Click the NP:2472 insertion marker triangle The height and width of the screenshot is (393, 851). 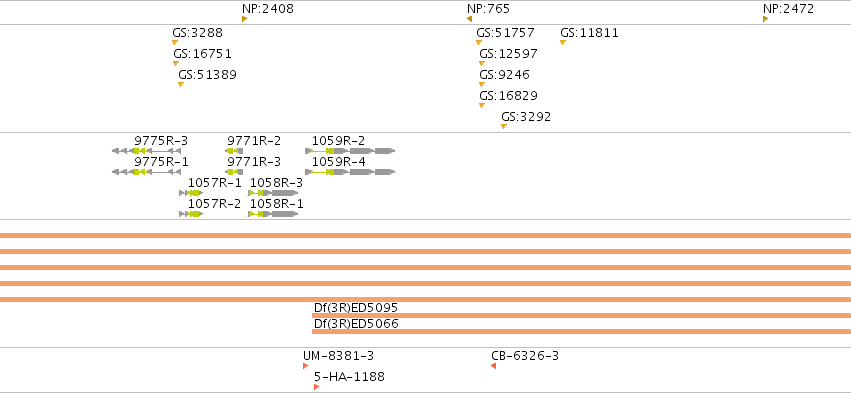click(765, 19)
